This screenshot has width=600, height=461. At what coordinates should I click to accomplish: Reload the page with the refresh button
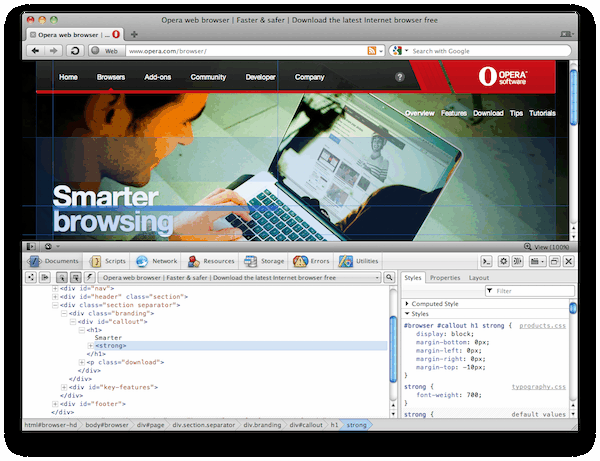[75, 50]
